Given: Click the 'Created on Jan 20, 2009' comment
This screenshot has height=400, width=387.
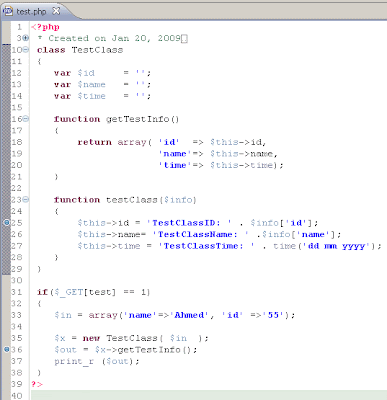Looking at the screenshot, I should tap(114, 38).
